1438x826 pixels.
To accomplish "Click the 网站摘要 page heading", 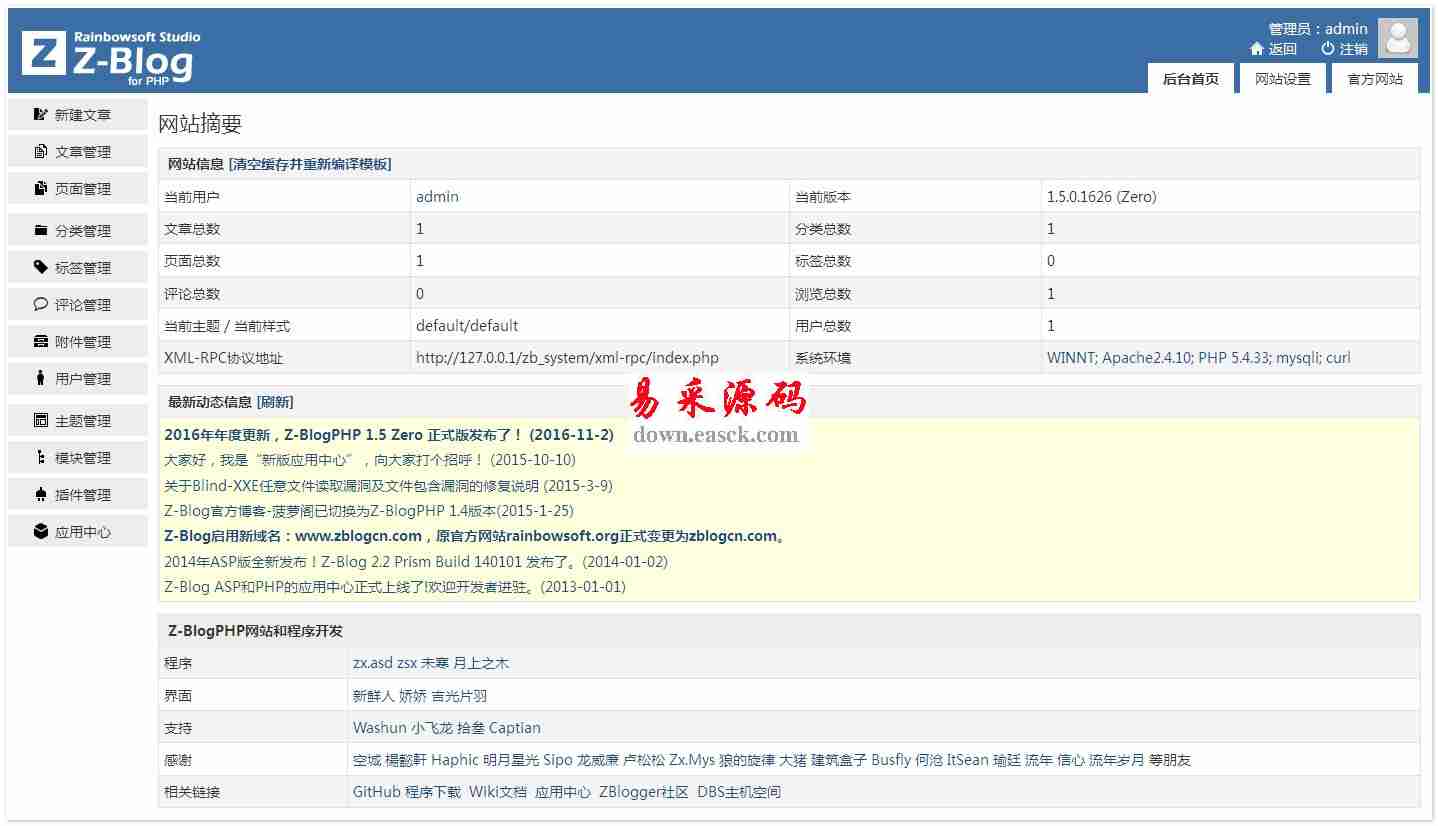I will [x=200, y=124].
